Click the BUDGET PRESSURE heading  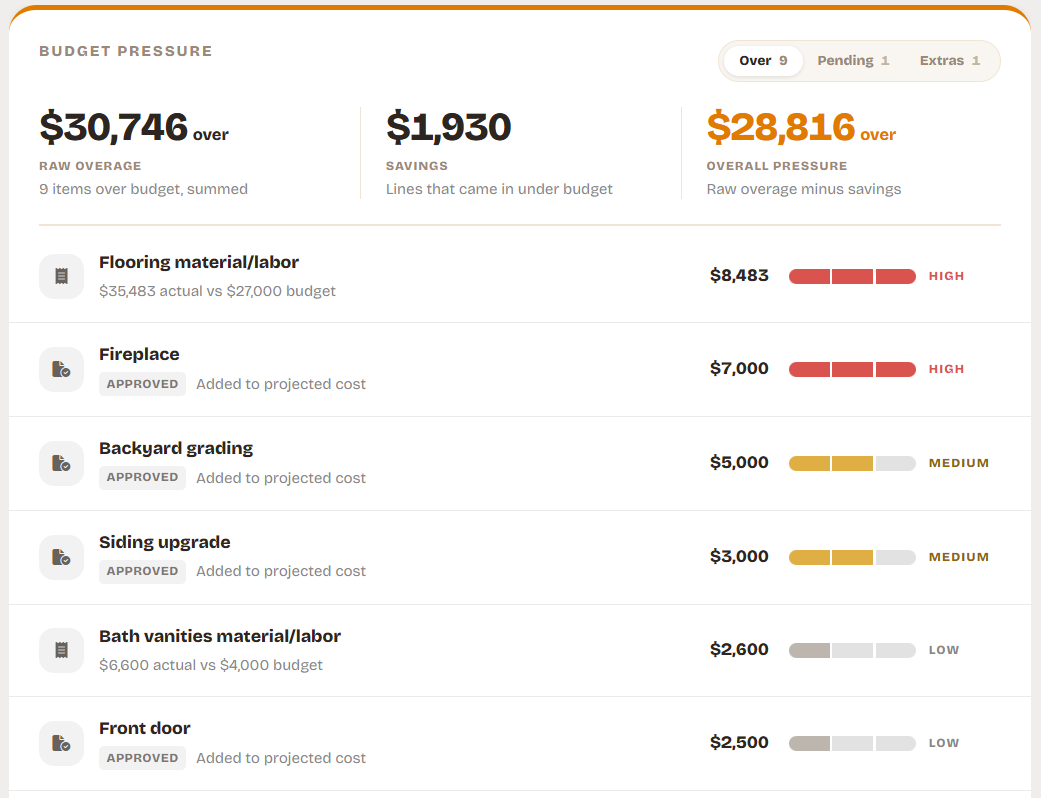tap(125, 51)
